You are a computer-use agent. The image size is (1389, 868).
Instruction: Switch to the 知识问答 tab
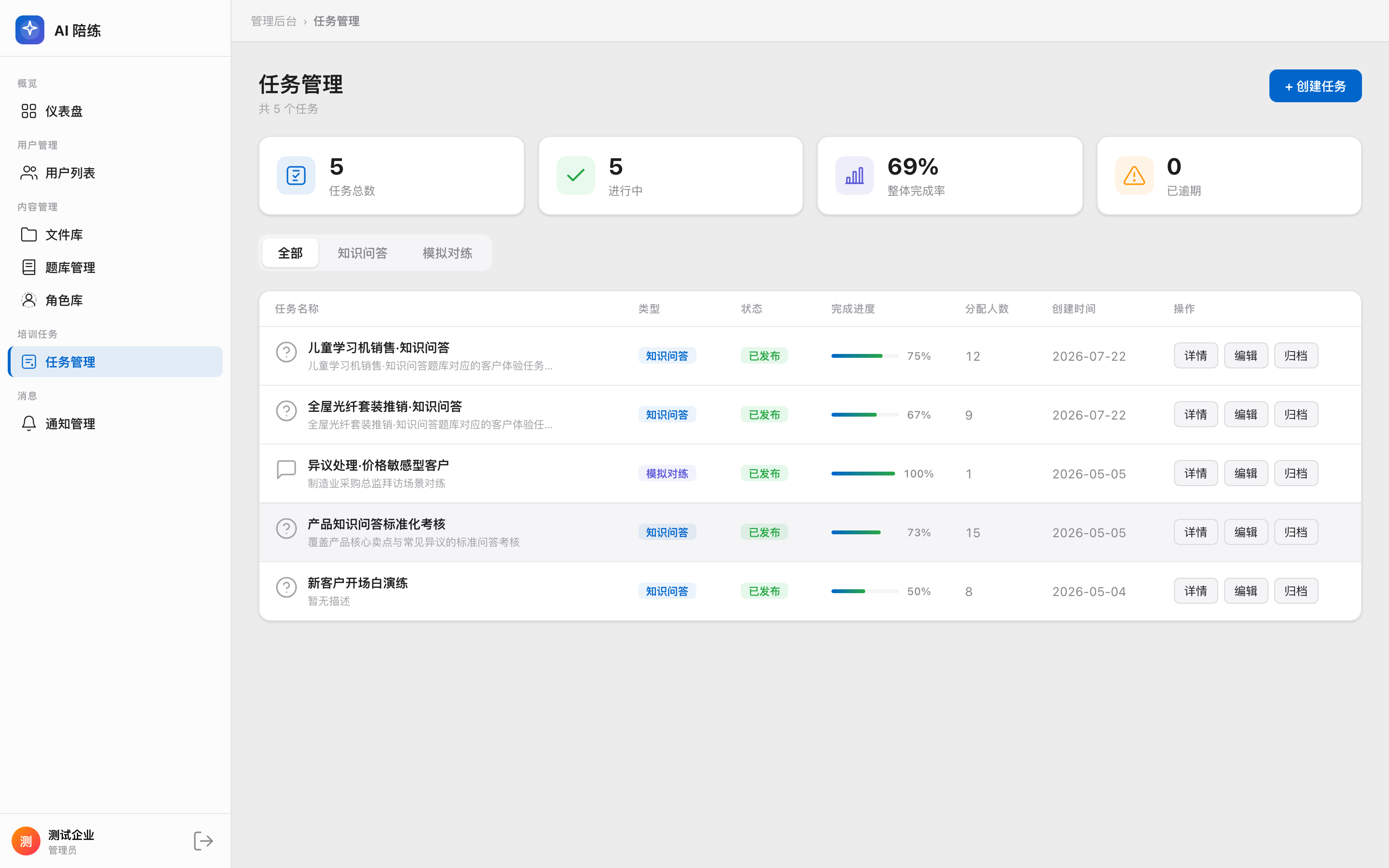(x=363, y=253)
